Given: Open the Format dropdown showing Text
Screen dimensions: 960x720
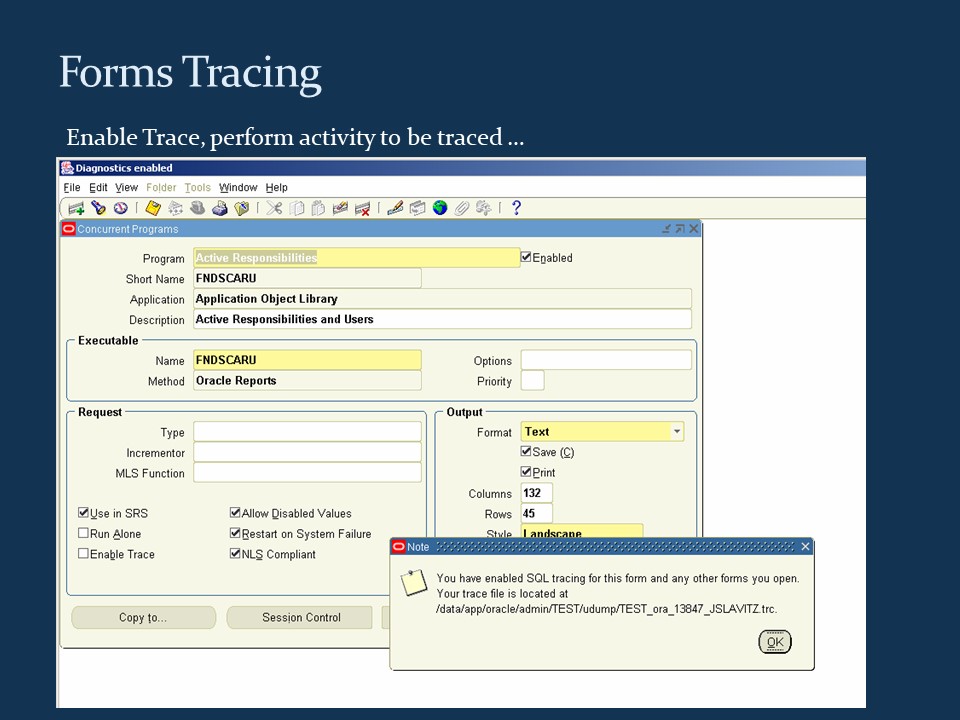Looking at the screenshot, I should tap(676, 431).
